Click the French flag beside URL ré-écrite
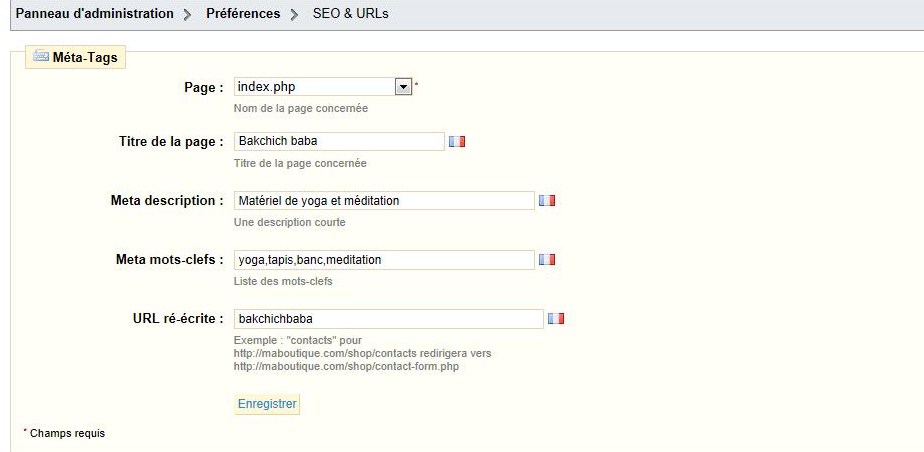924x452 pixels. pyautogui.click(x=556, y=318)
